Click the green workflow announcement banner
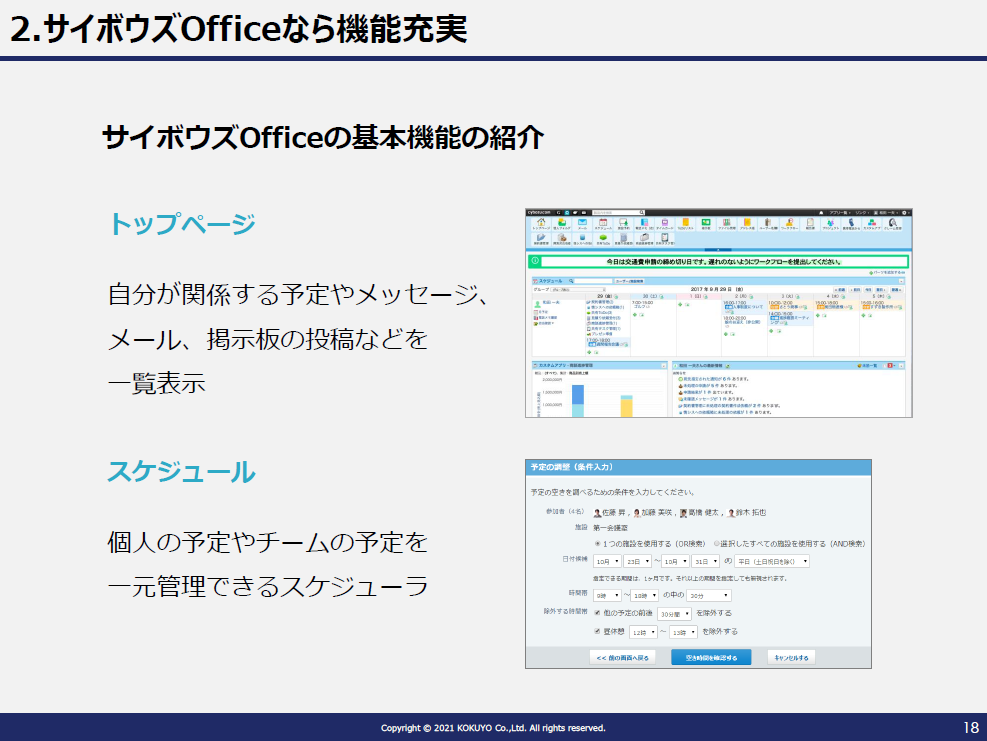Screen dimensions: 987x741 [x=718, y=261]
